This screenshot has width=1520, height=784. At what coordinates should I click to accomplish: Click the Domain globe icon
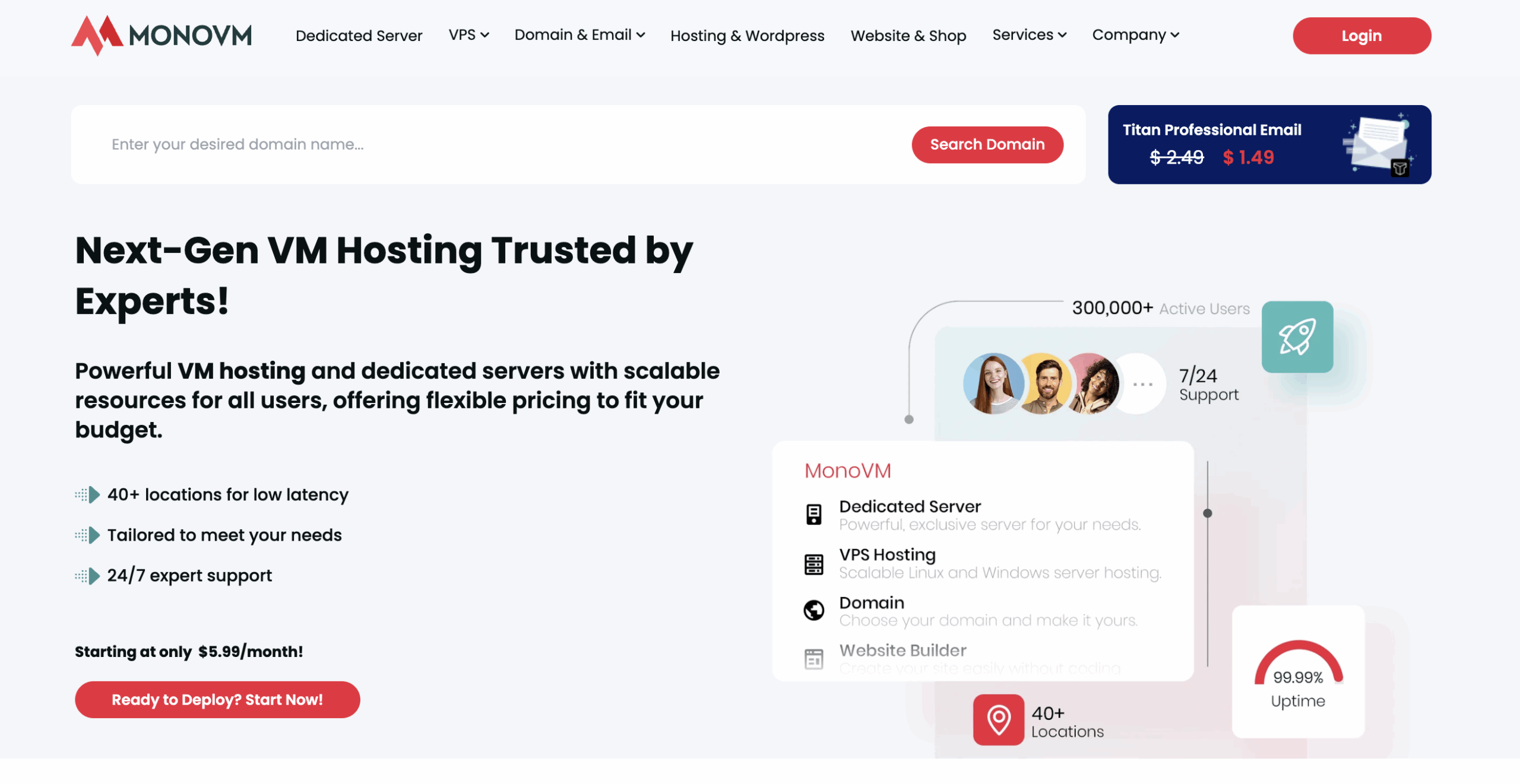tap(813, 610)
